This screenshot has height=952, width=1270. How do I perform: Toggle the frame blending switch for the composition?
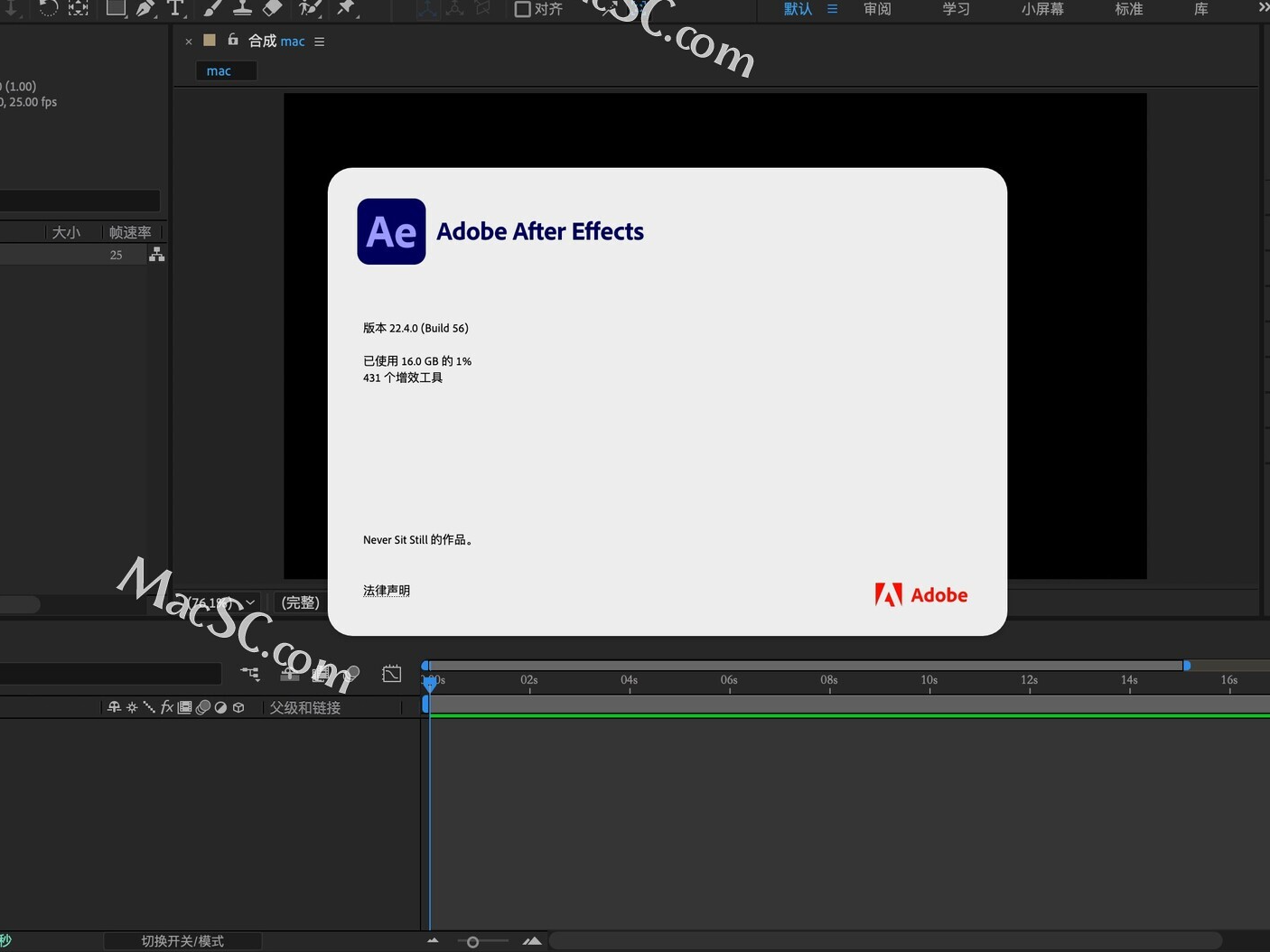pyautogui.click(x=185, y=706)
